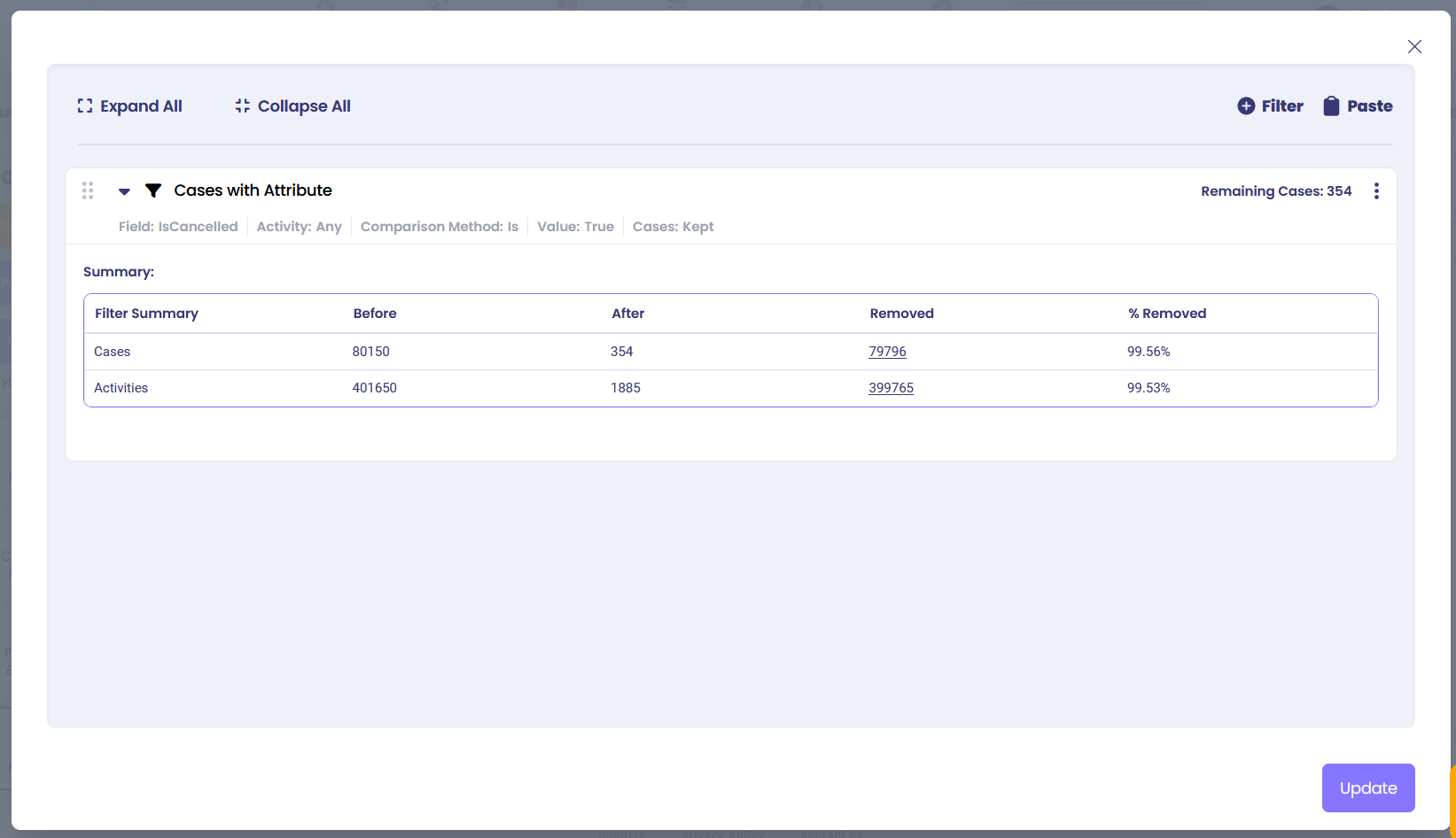
Task: Select the Value: True parameter
Action: pyautogui.click(x=575, y=227)
